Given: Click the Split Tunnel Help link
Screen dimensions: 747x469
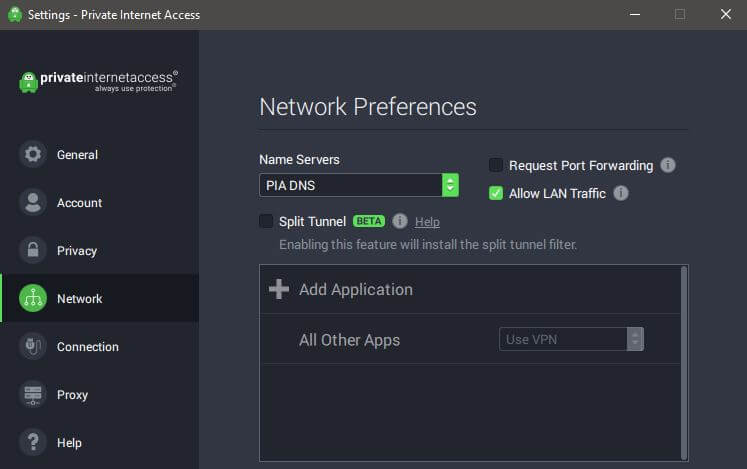Looking at the screenshot, I should [427, 222].
